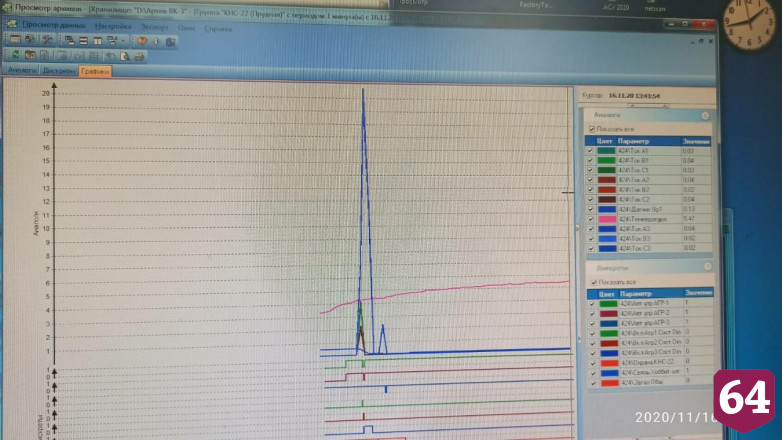Click horizontal slider under Курсор field

(x=648, y=106)
